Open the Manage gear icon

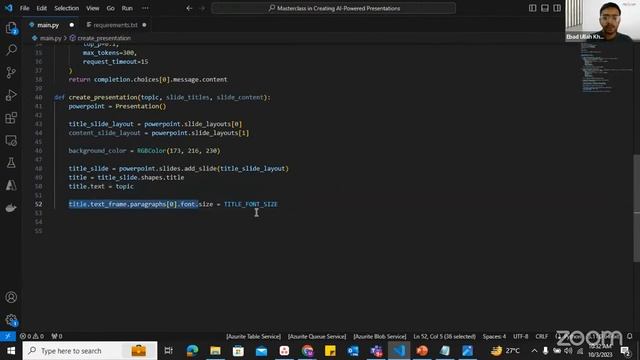tap(11, 320)
